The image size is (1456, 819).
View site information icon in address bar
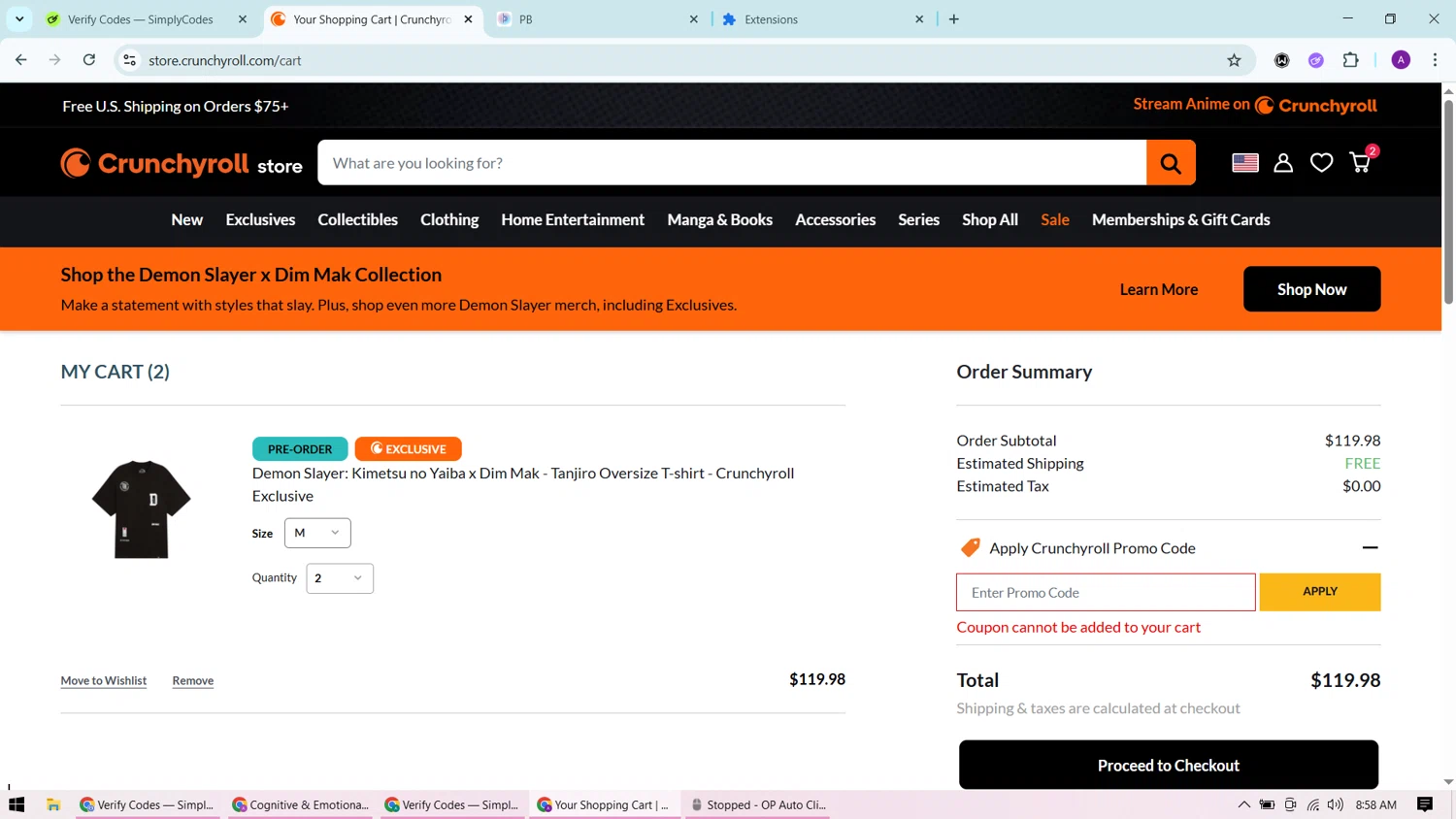coord(129,60)
